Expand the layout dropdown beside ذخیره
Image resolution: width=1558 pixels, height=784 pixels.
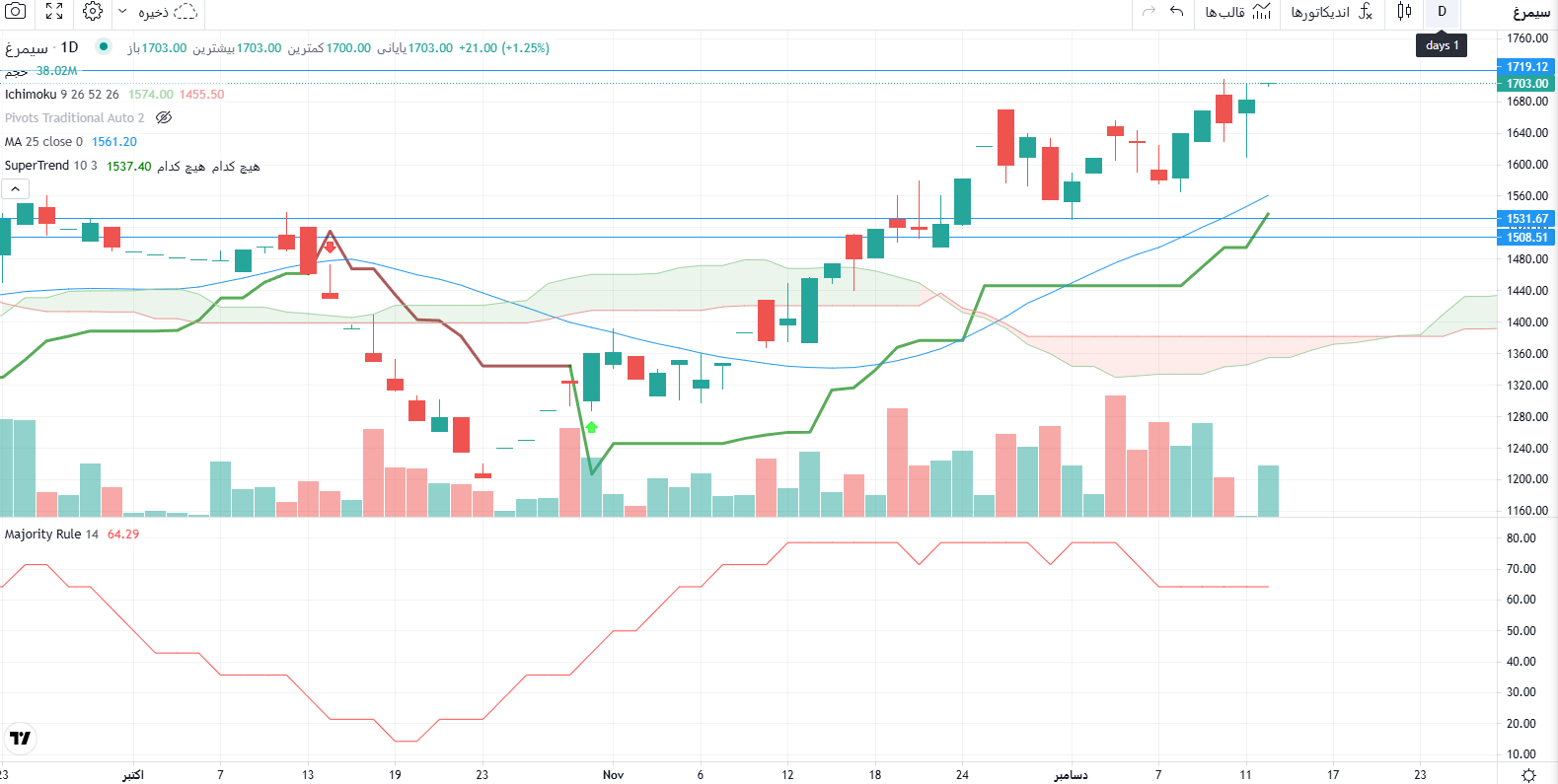pos(122,12)
